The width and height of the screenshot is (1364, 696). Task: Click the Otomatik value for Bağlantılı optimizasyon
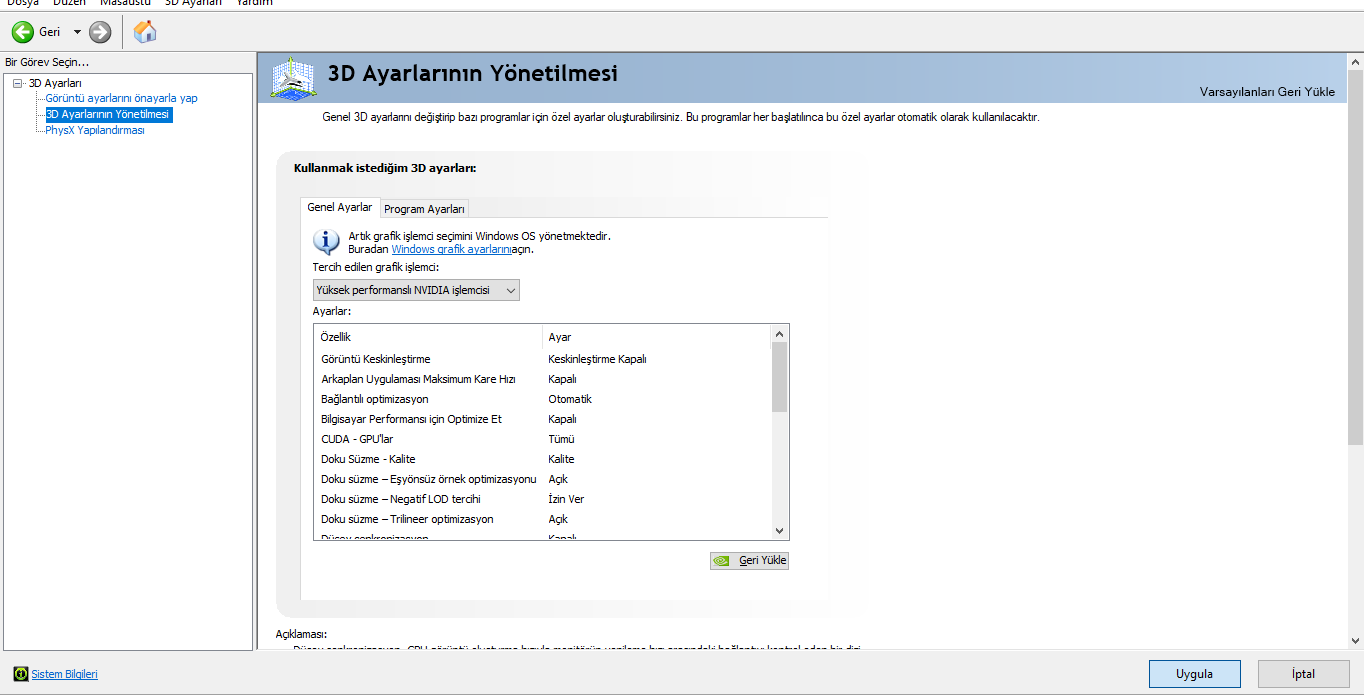click(x=570, y=399)
